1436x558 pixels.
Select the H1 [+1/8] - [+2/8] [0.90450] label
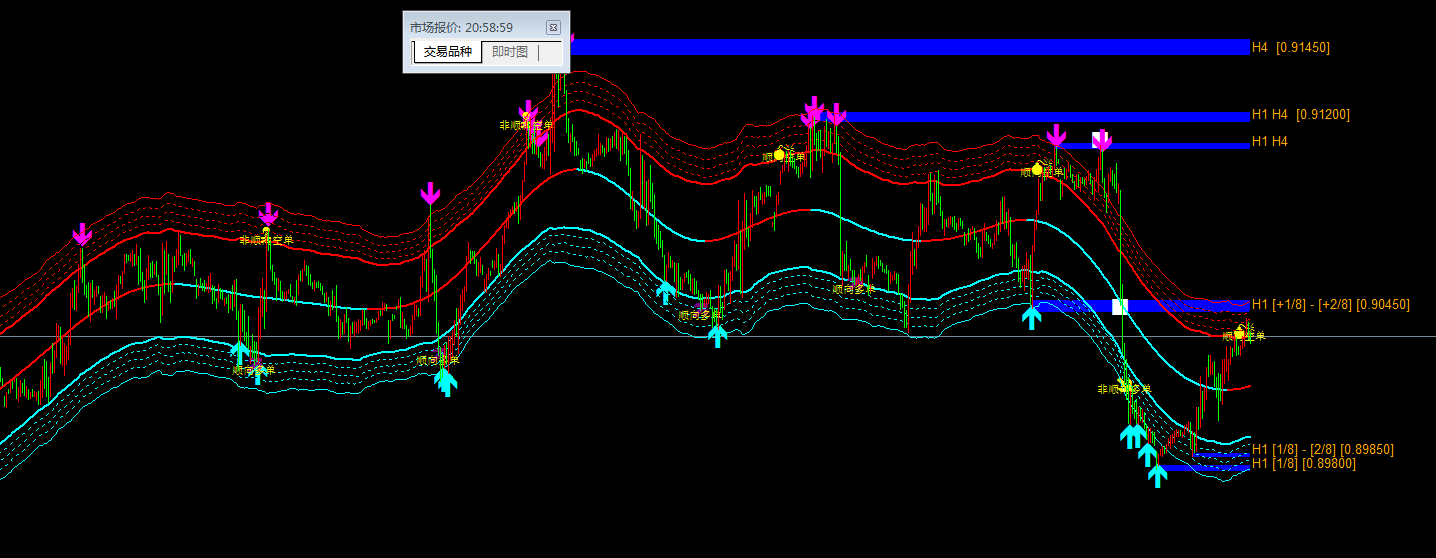(1330, 304)
